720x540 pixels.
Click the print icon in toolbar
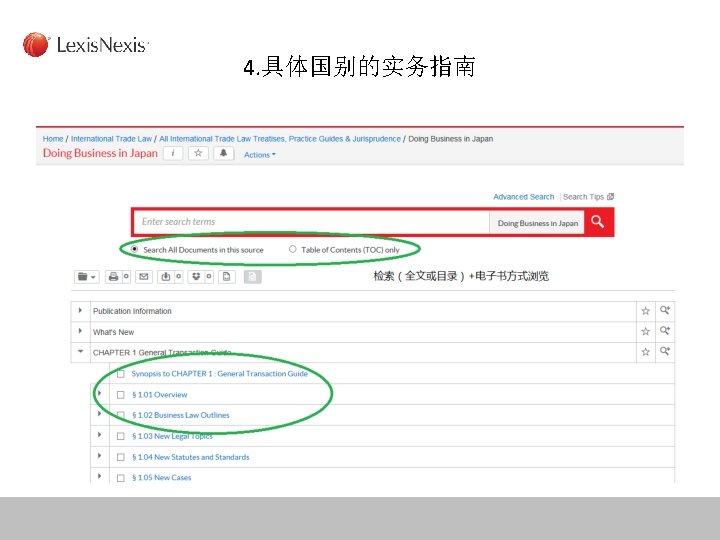[113, 276]
